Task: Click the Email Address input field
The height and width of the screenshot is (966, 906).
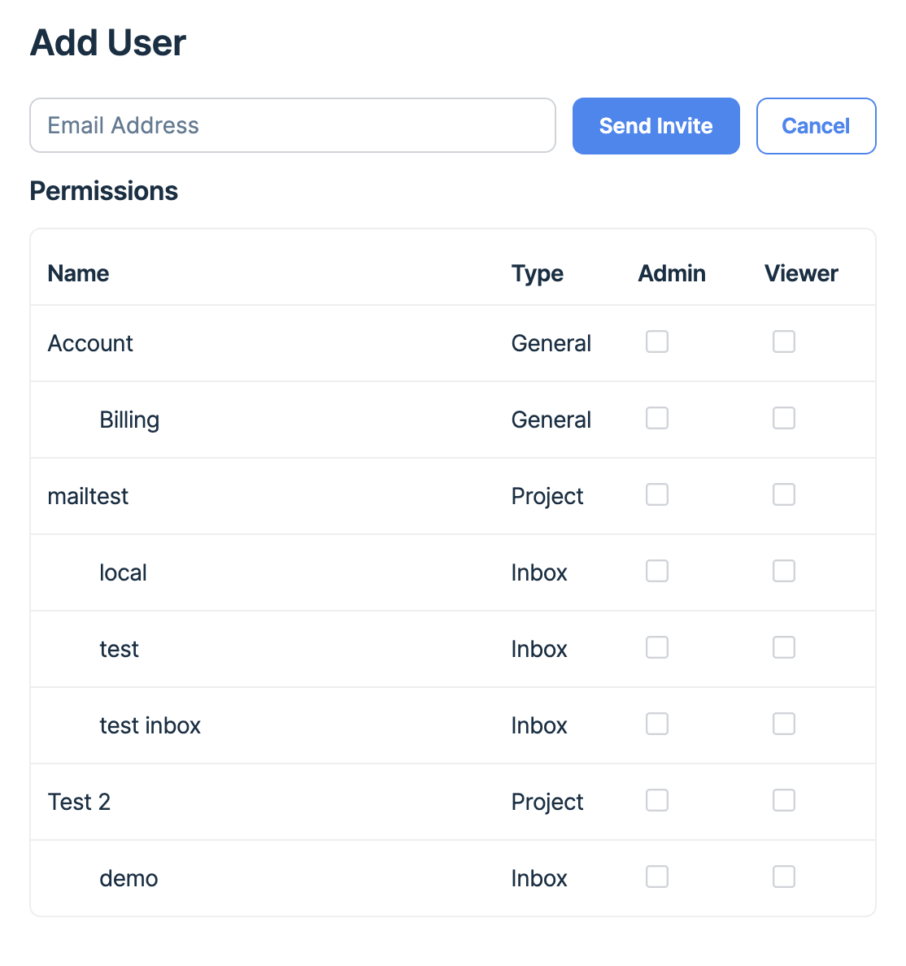Action: [x=292, y=125]
